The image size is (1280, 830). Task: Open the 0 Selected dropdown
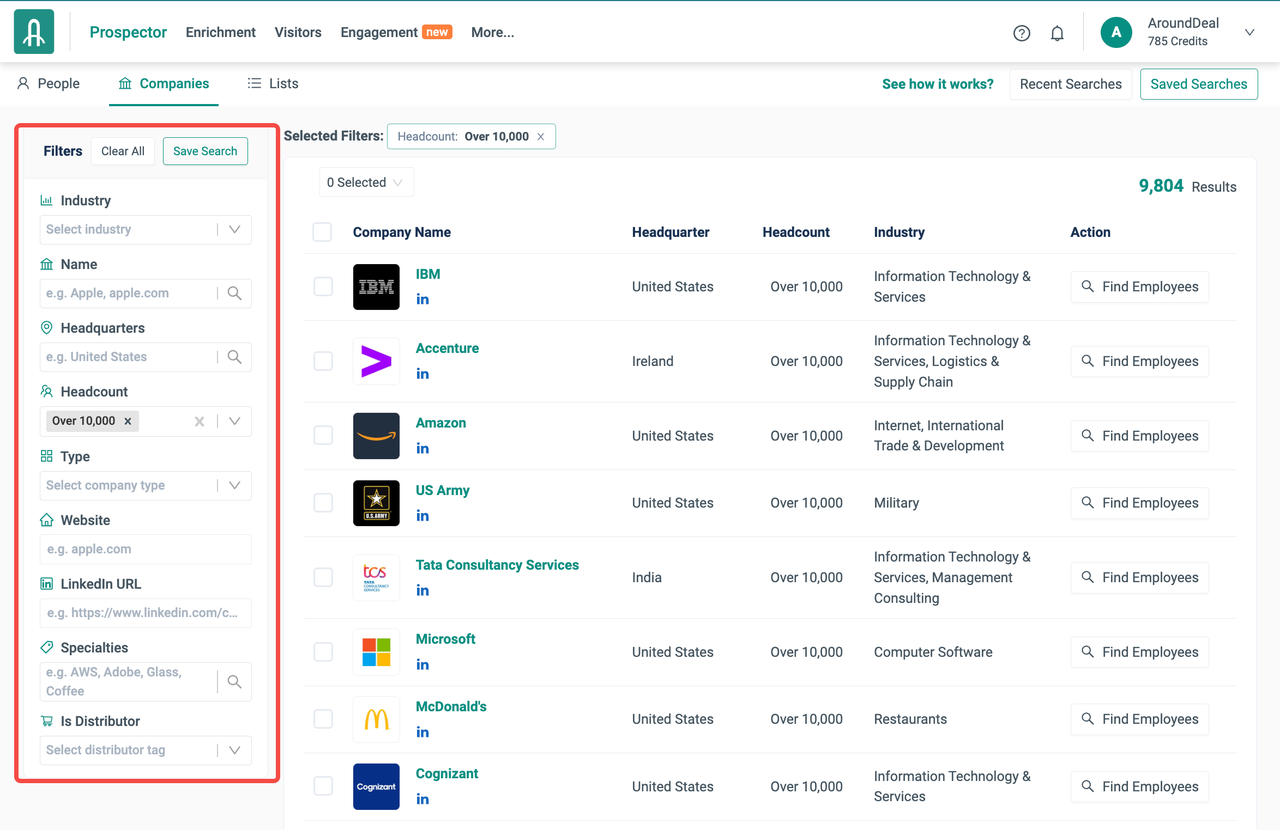click(x=365, y=182)
